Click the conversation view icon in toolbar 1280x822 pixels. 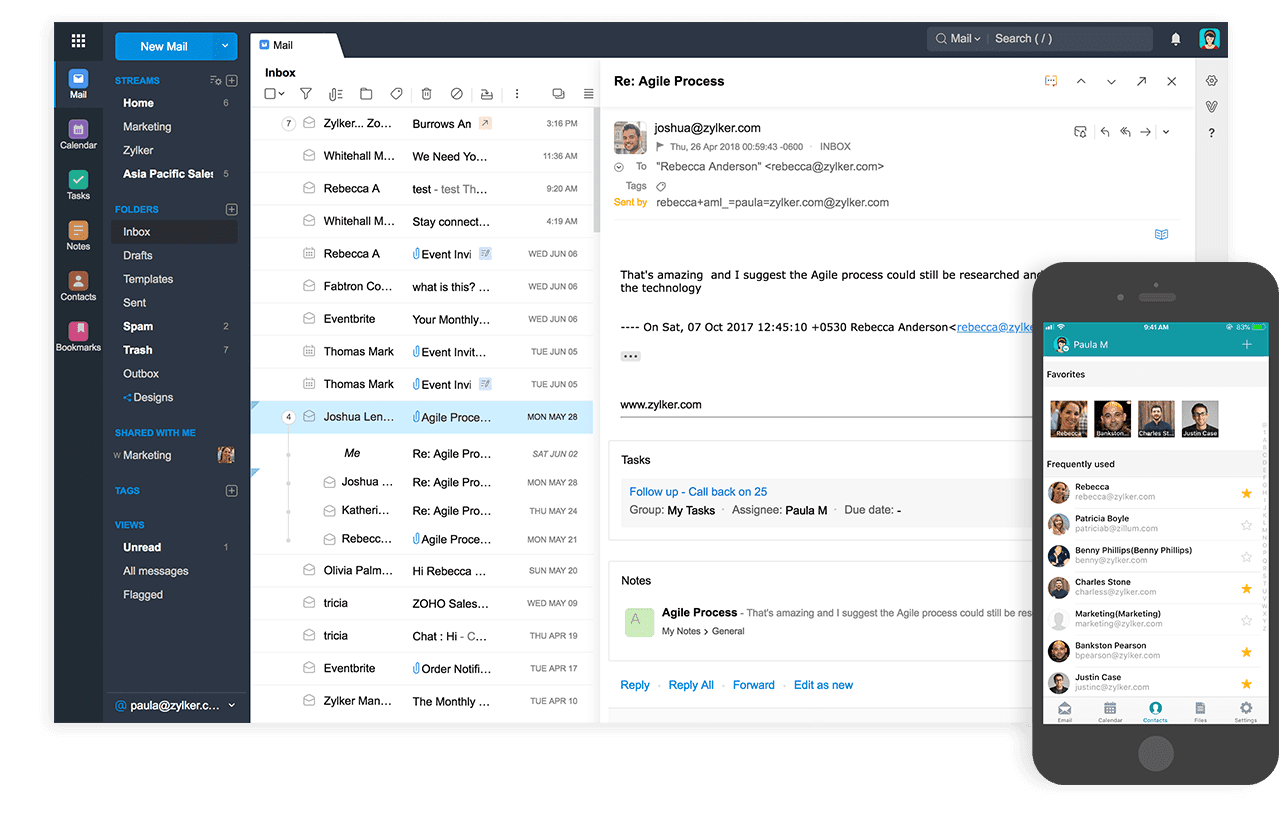[558, 94]
